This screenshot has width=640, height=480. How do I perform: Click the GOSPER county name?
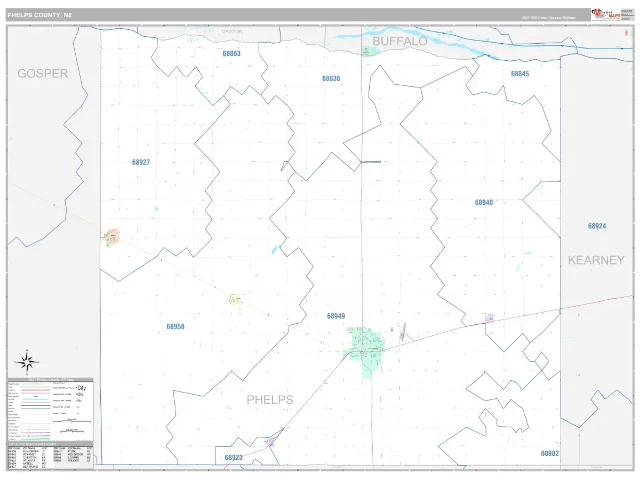[42, 73]
